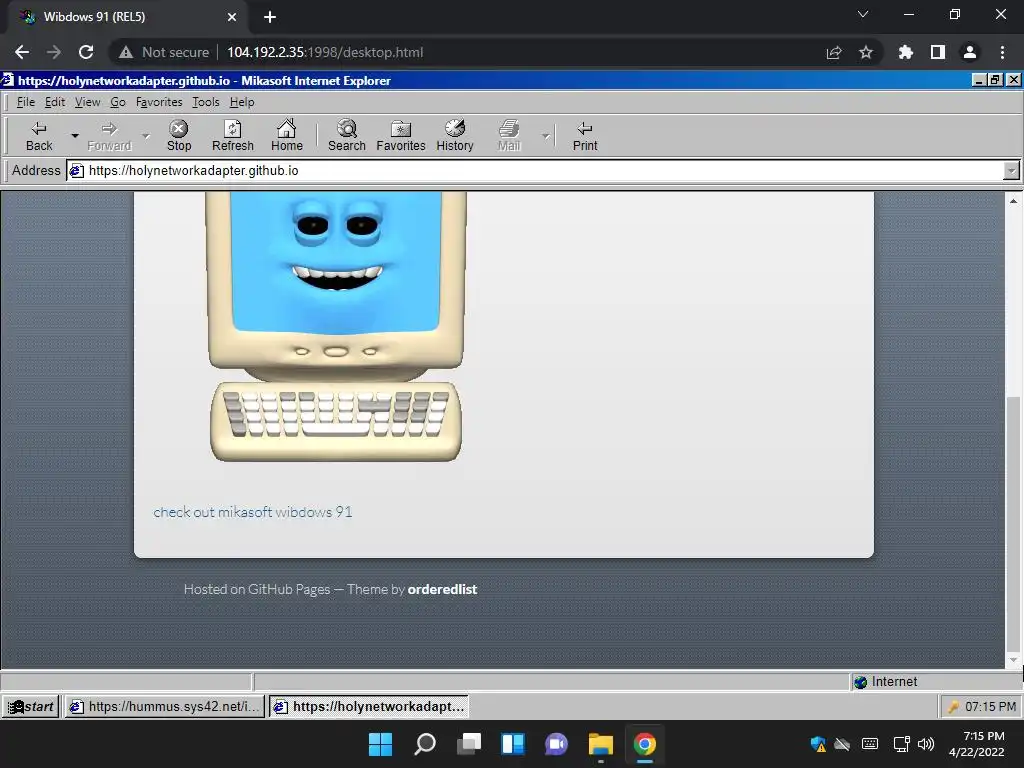
Task: Open the File menu
Action: tap(25, 102)
